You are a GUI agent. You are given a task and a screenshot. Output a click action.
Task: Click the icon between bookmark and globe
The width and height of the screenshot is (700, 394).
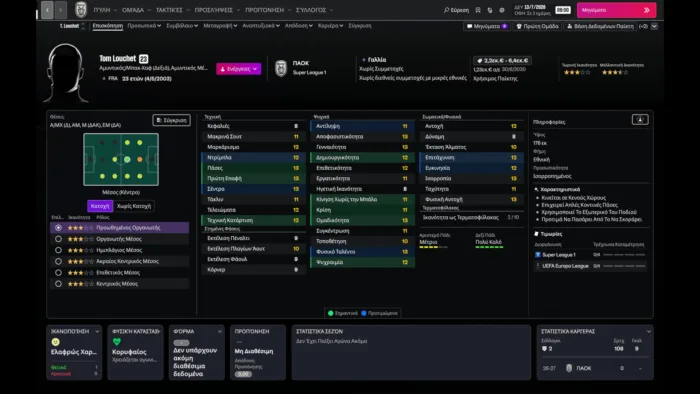click(490, 10)
